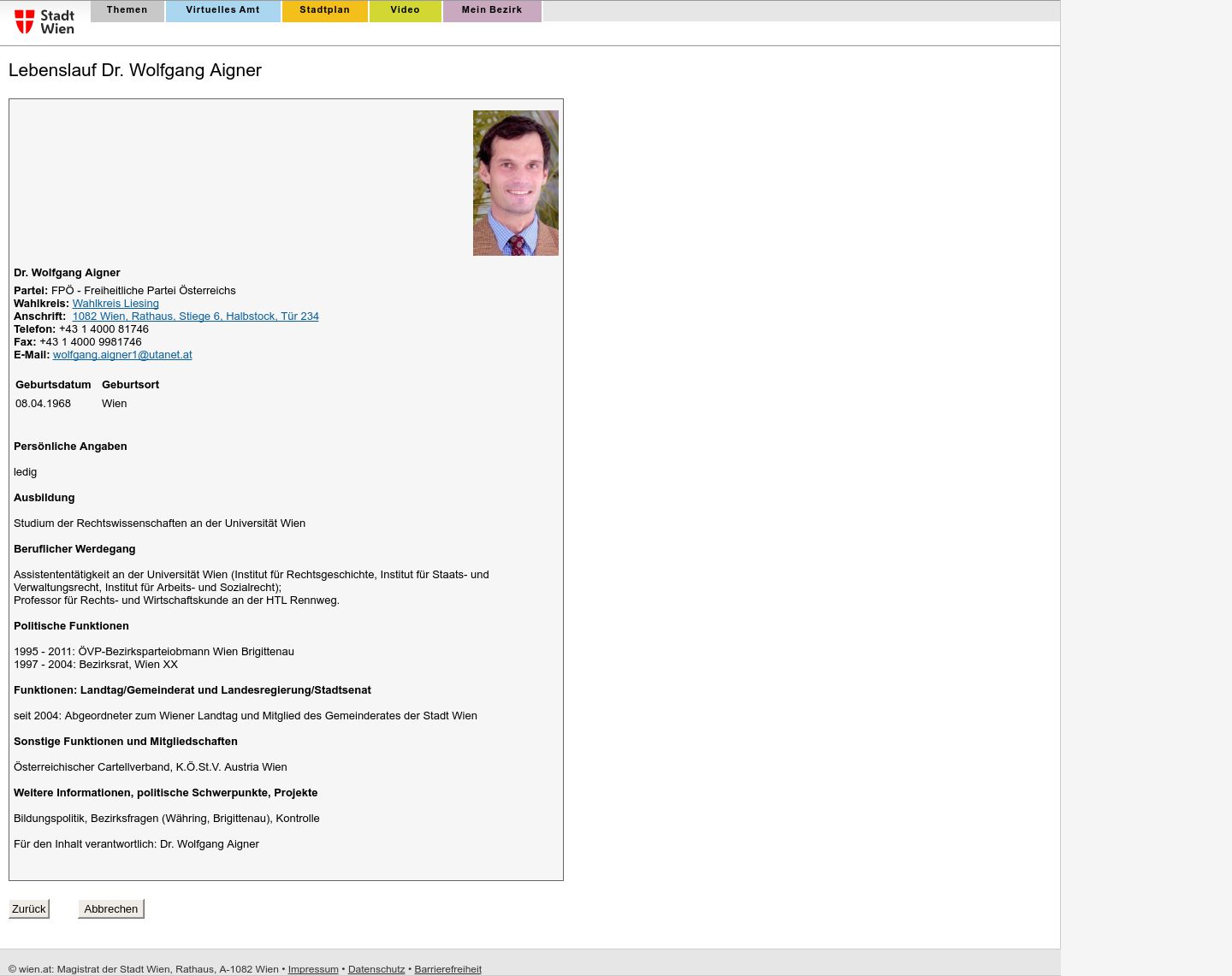
Task: Select the fax number +43 1 4000 9981746
Action: pos(91,342)
